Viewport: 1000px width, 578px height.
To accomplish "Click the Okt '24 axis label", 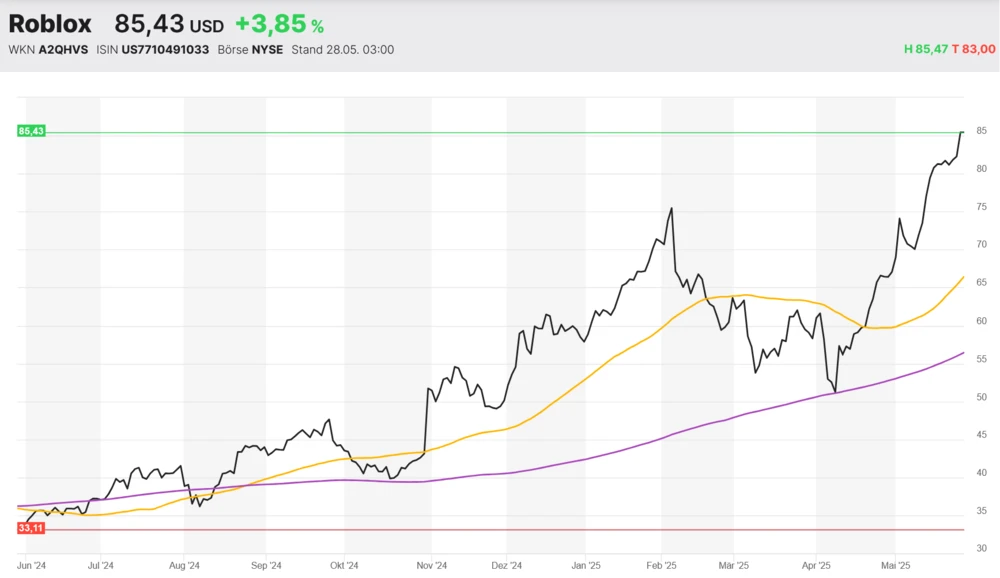I will click(x=345, y=565).
